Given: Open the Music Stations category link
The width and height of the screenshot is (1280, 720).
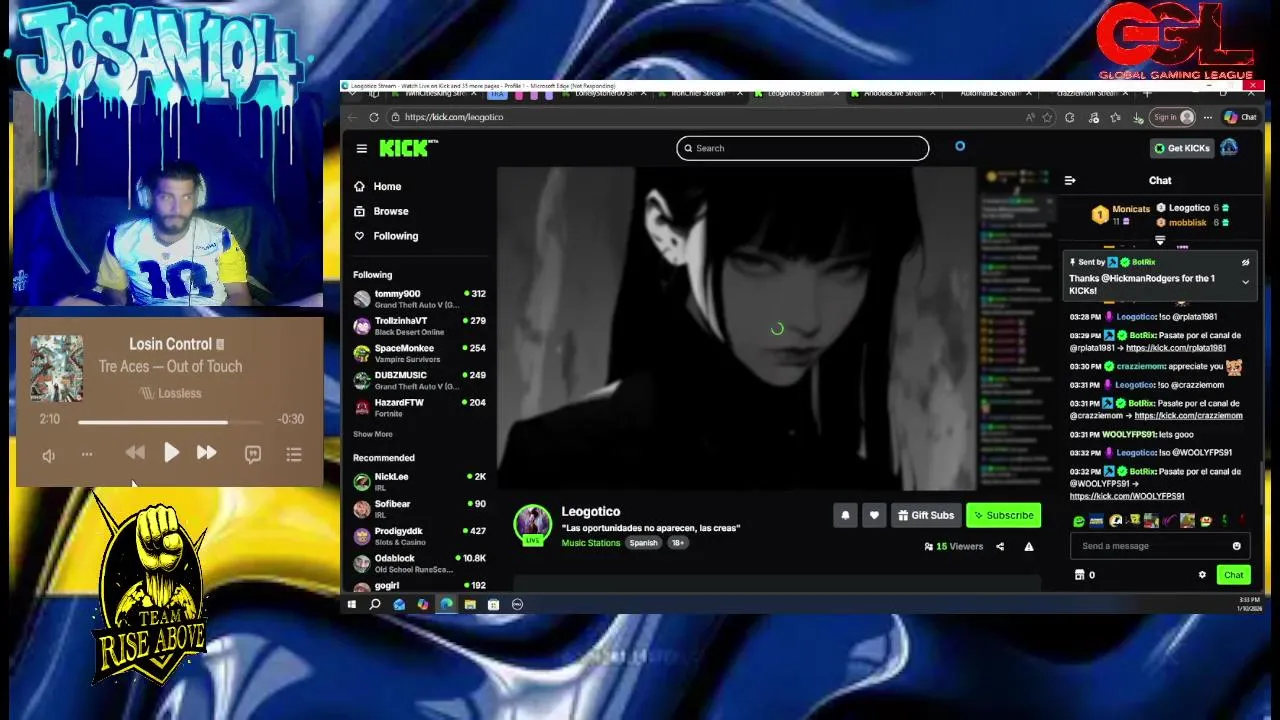Looking at the screenshot, I should [590, 543].
